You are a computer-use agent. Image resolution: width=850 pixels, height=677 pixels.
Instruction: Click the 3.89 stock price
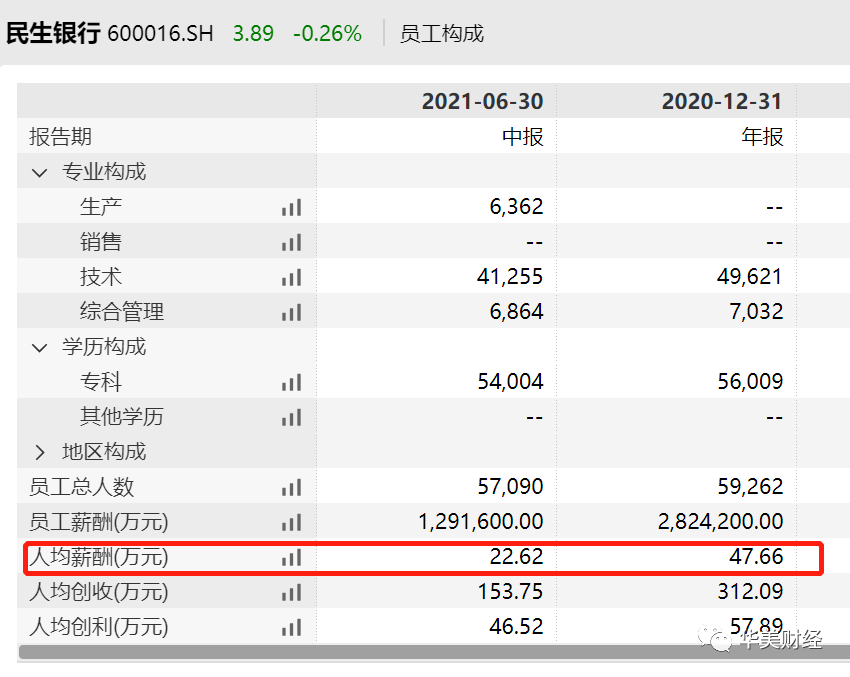coord(253,34)
